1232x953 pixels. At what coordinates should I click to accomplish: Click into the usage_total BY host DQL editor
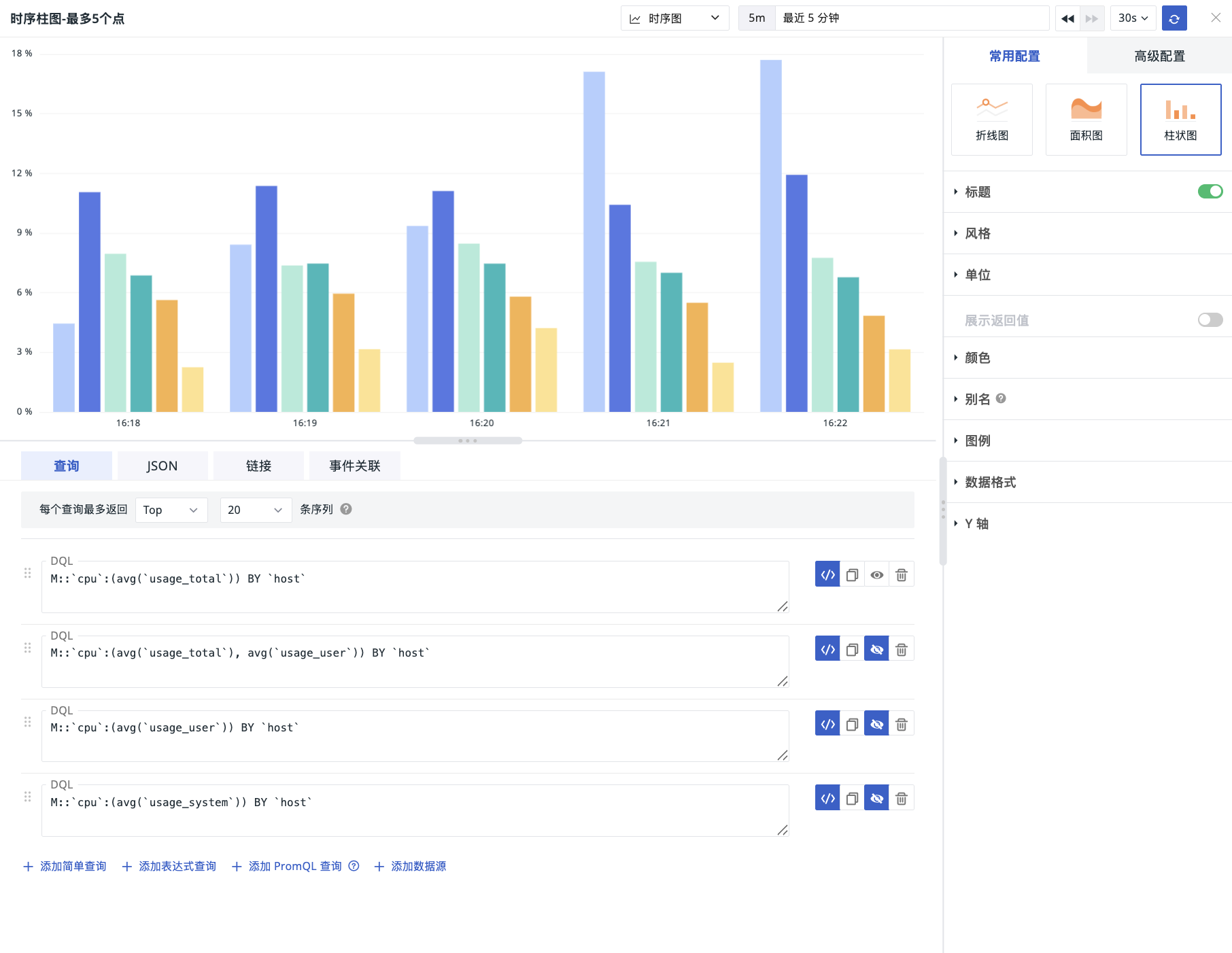click(415, 587)
